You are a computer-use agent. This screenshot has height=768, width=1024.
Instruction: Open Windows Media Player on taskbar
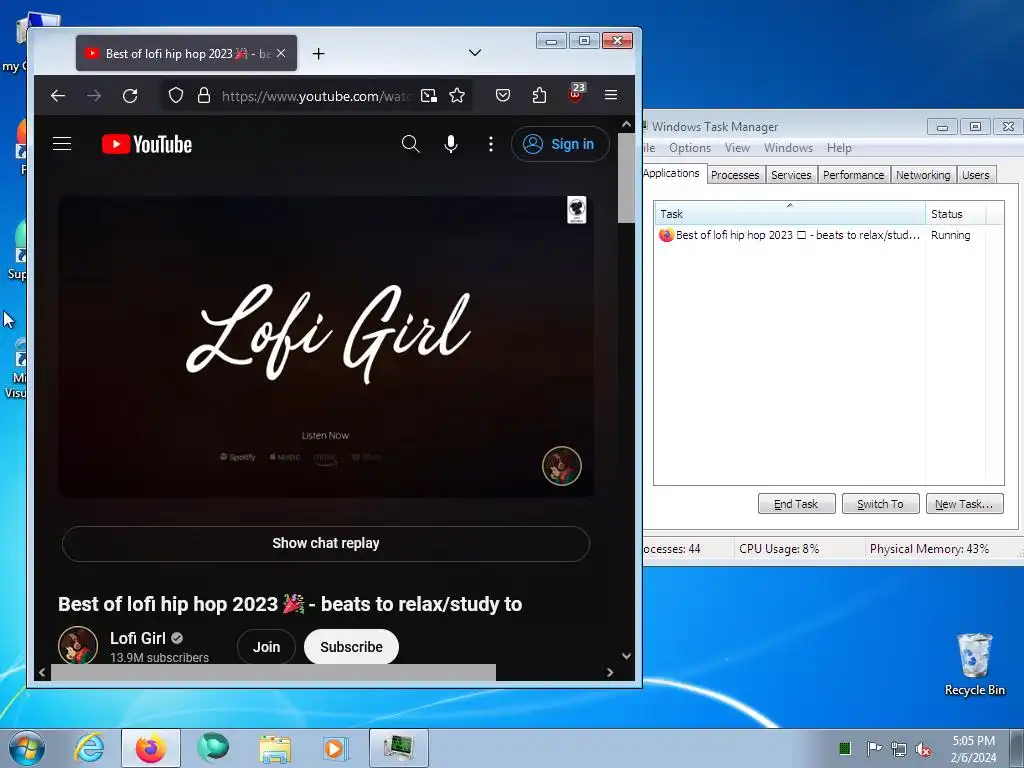335,748
